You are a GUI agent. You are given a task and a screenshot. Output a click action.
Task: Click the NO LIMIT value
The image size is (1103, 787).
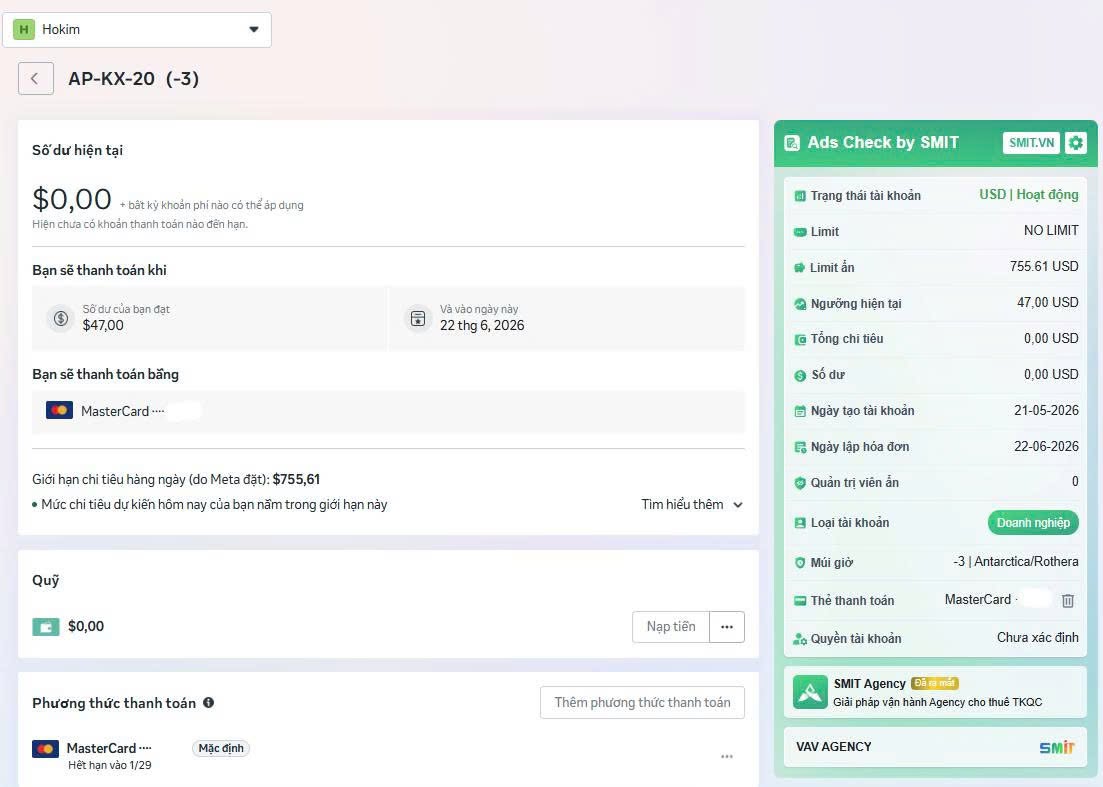[x=1051, y=231]
